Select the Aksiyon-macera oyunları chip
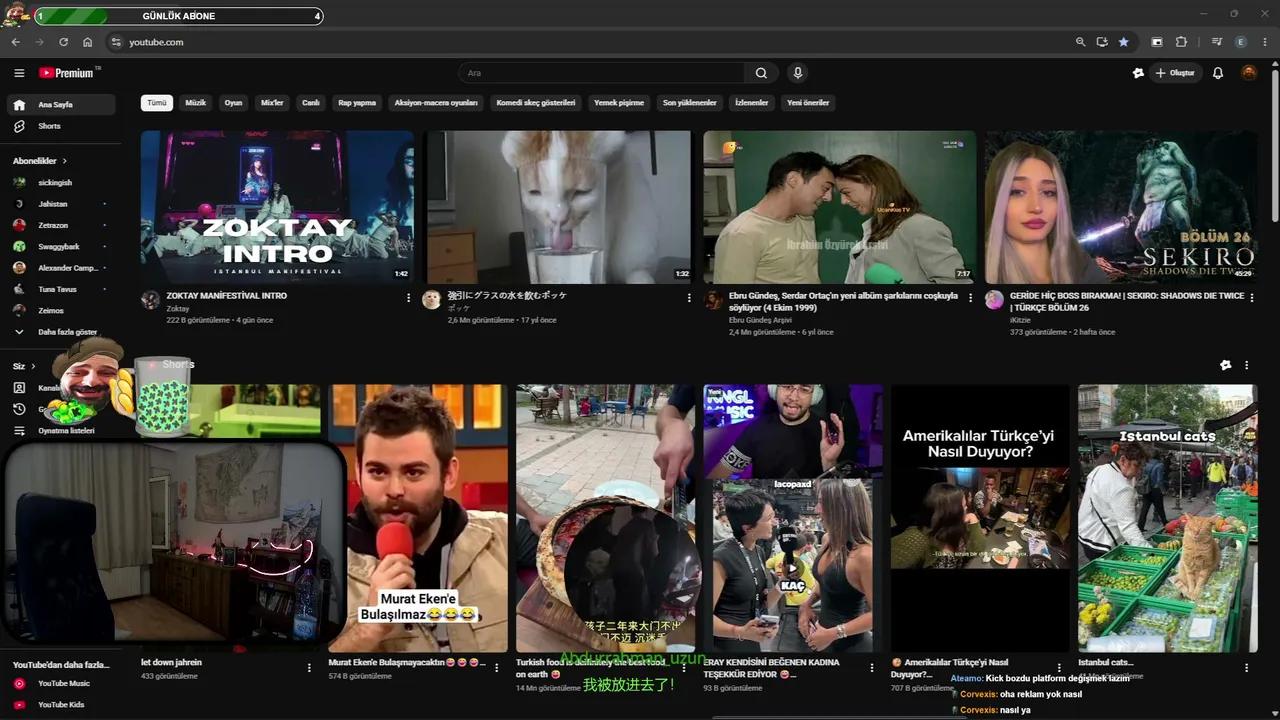 [436, 103]
